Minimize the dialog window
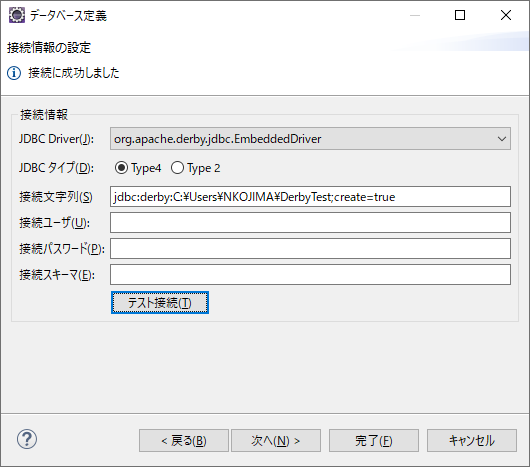The width and height of the screenshot is (530, 467). pyautogui.click(x=415, y=15)
